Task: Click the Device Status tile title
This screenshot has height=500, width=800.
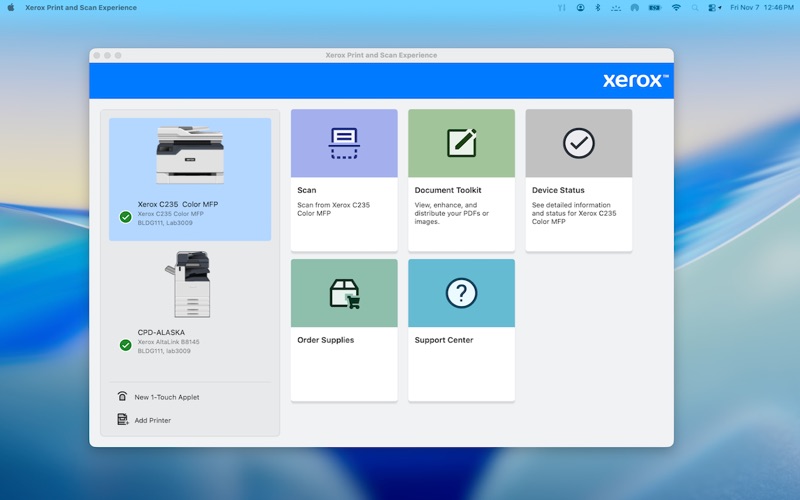Action: [558, 190]
